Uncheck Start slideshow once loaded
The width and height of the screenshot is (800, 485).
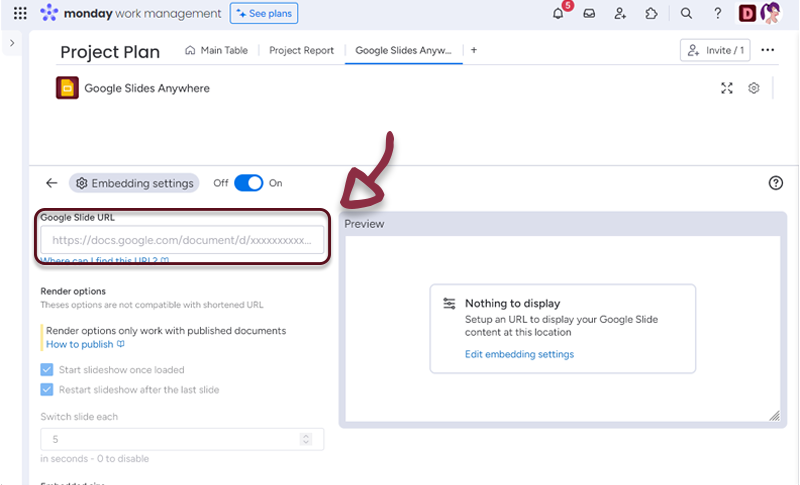click(x=47, y=369)
